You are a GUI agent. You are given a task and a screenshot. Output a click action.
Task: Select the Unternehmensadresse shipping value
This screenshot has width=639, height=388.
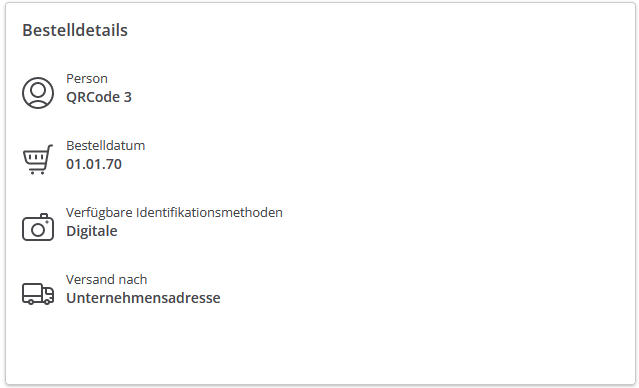pyautogui.click(x=143, y=298)
